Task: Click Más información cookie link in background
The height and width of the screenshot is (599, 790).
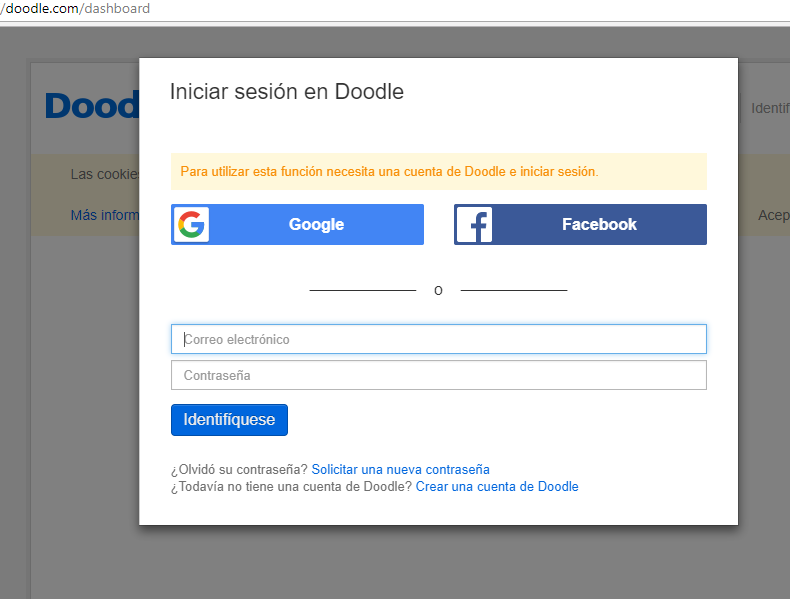Action: point(105,215)
